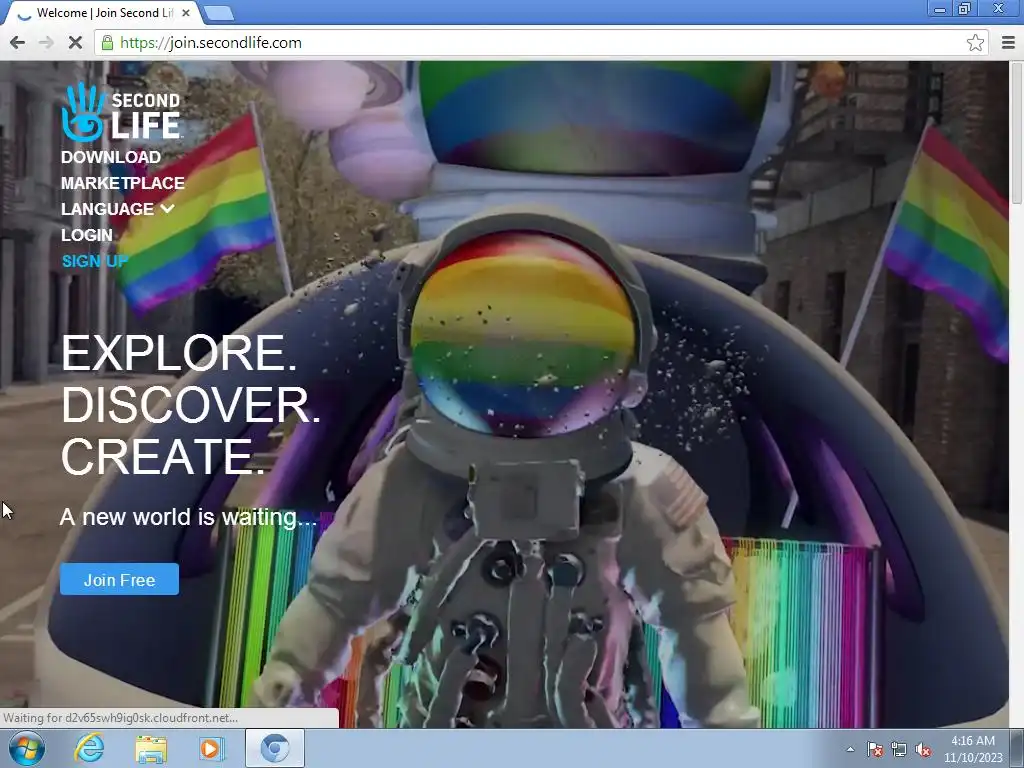Restore down the Chrome window
This screenshot has height=768, width=1024.
pyautogui.click(x=964, y=9)
